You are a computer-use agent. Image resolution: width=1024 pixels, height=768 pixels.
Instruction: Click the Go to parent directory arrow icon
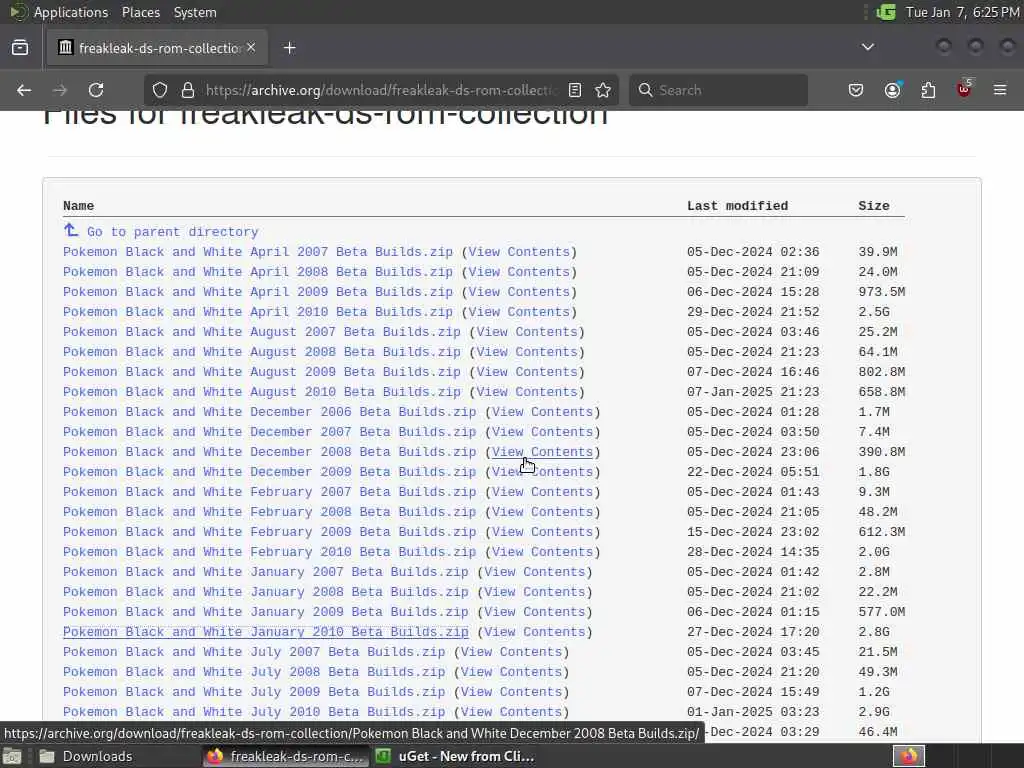(x=71, y=230)
